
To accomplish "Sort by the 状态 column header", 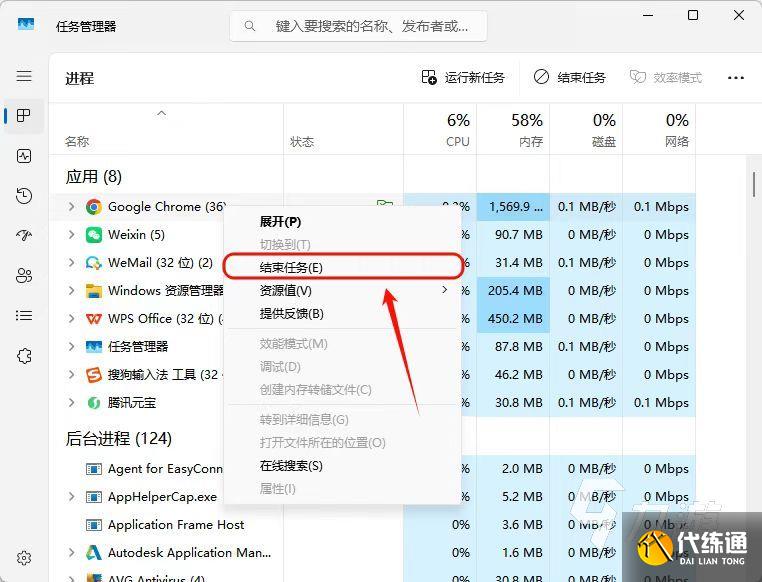I will click(x=344, y=129).
